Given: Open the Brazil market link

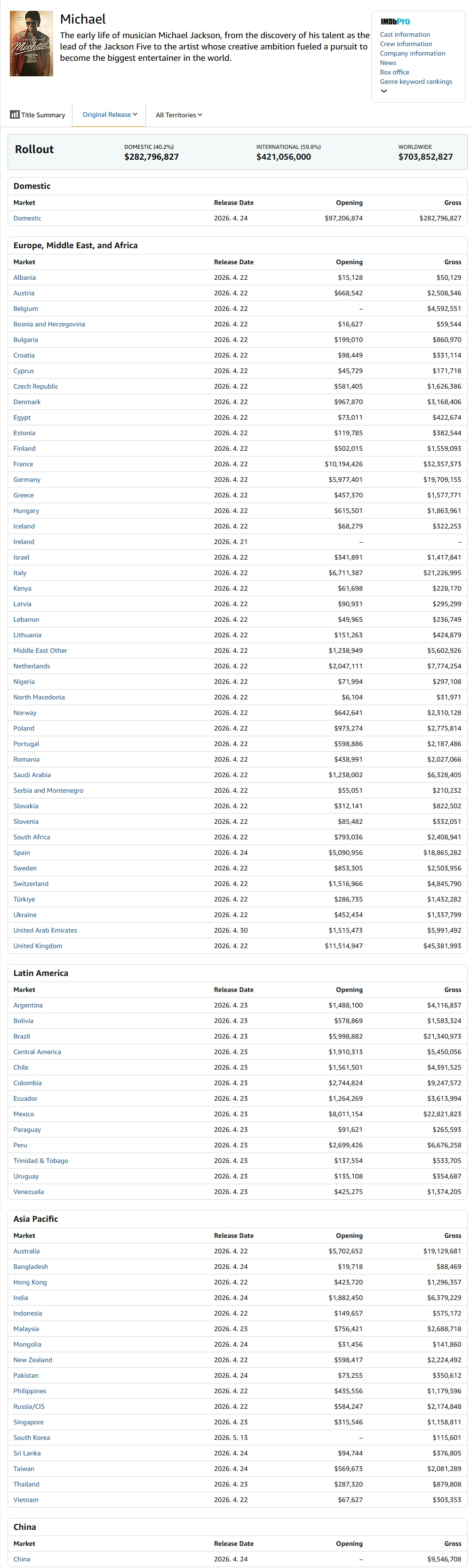Looking at the screenshot, I should pyautogui.click(x=22, y=1037).
